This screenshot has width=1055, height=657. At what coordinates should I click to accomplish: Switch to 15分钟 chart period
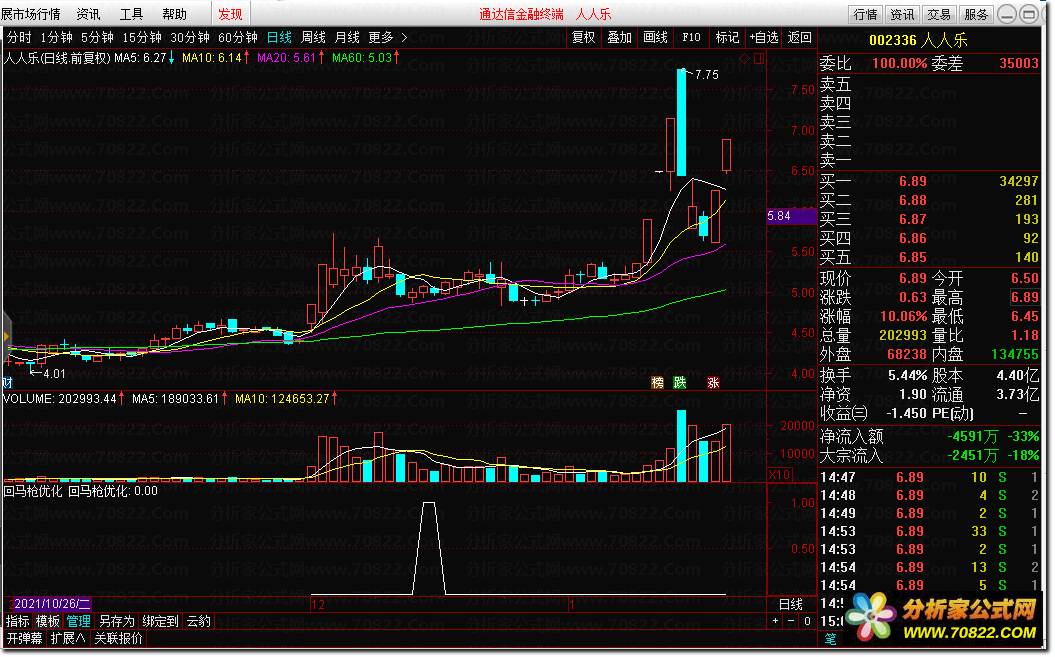pos(142,38)
